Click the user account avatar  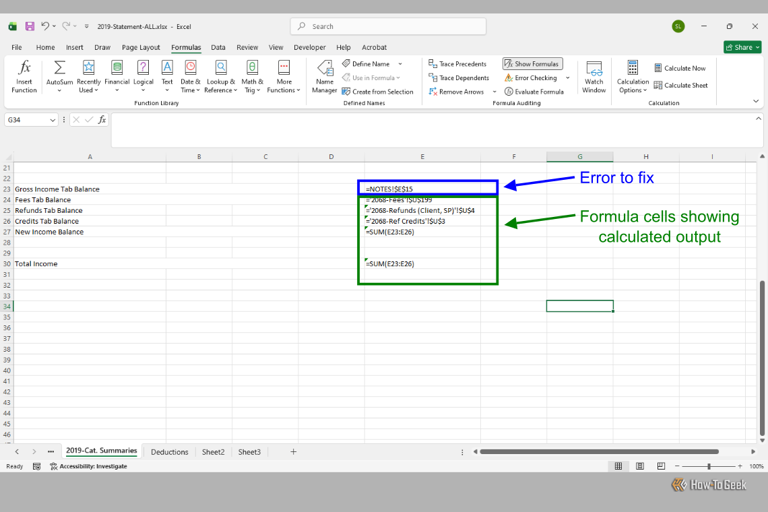click(678, 26)
